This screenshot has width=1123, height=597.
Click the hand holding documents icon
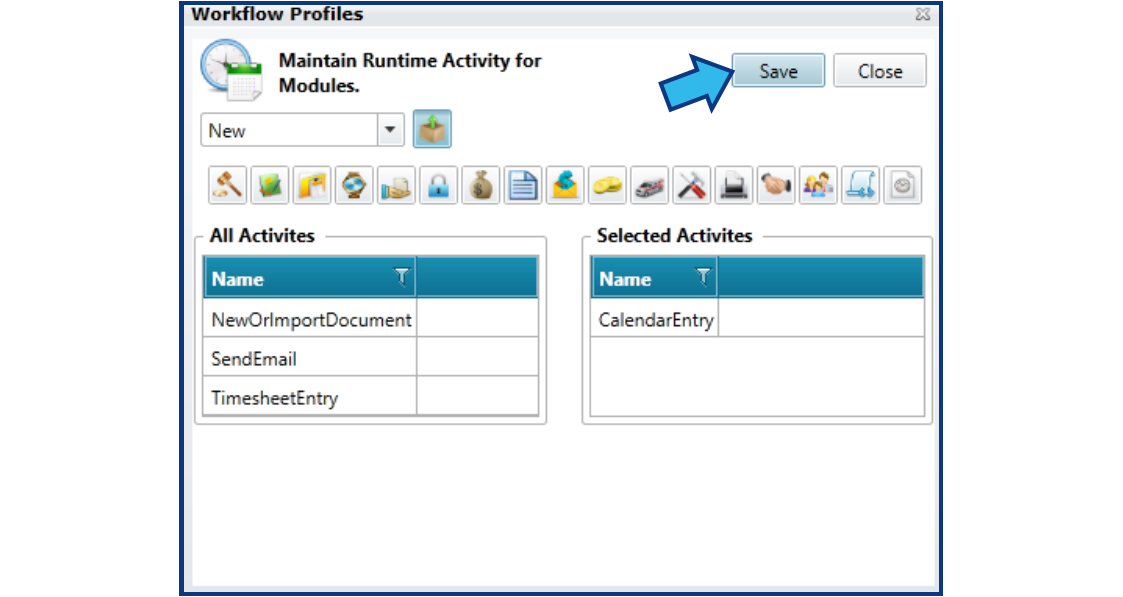click(397, 185)
